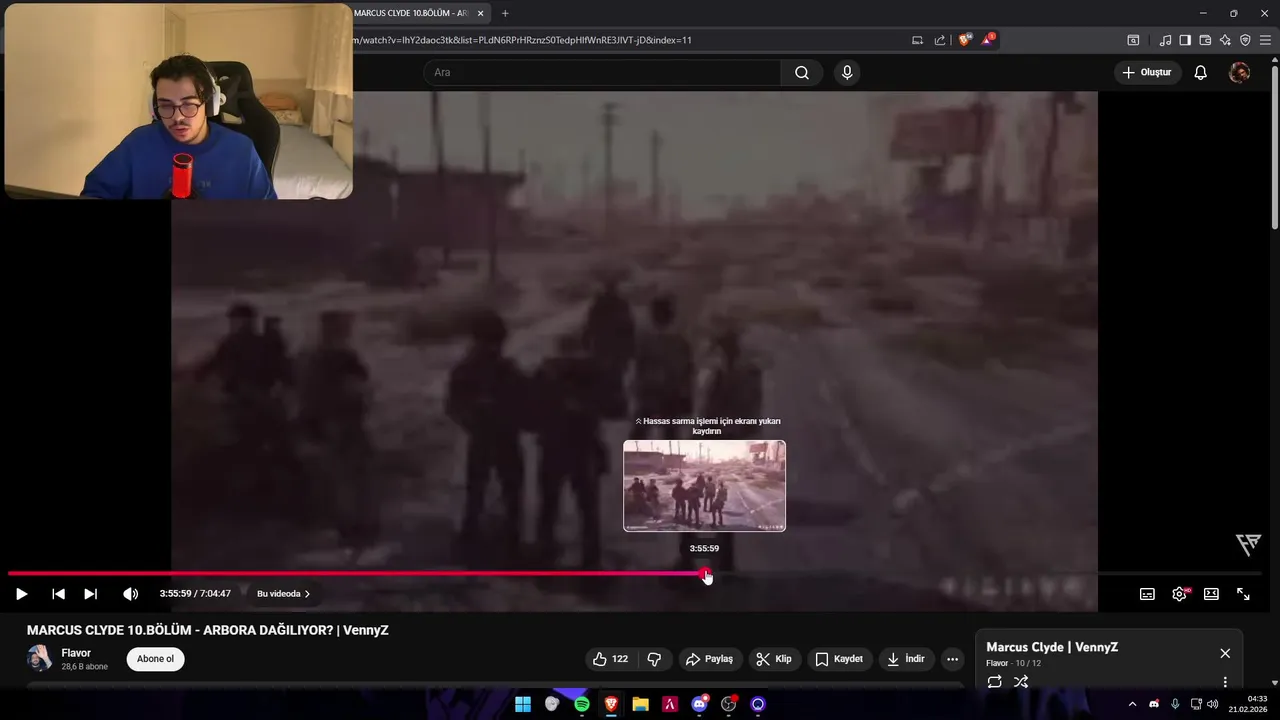Open File Explorer from taskbar

[640, 704]
